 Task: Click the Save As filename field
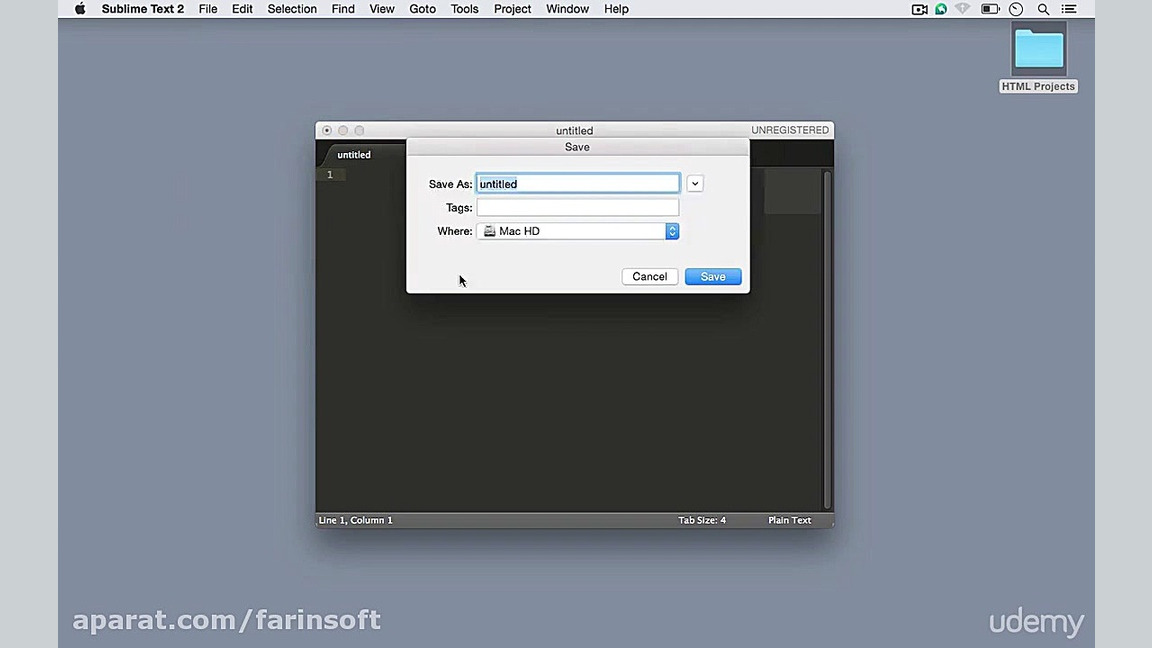pos(577,184)
